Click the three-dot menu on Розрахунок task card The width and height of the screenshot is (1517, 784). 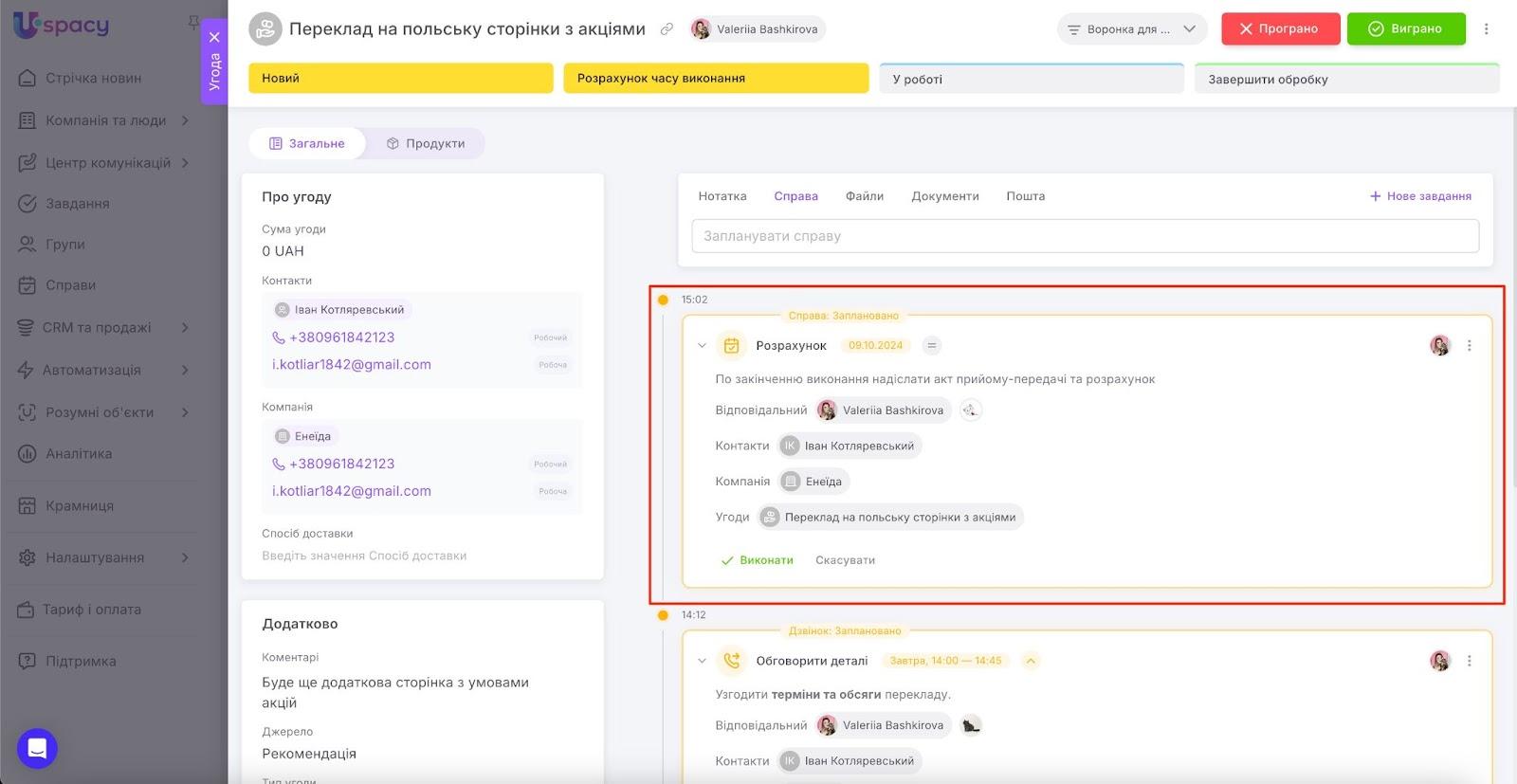1469,346
